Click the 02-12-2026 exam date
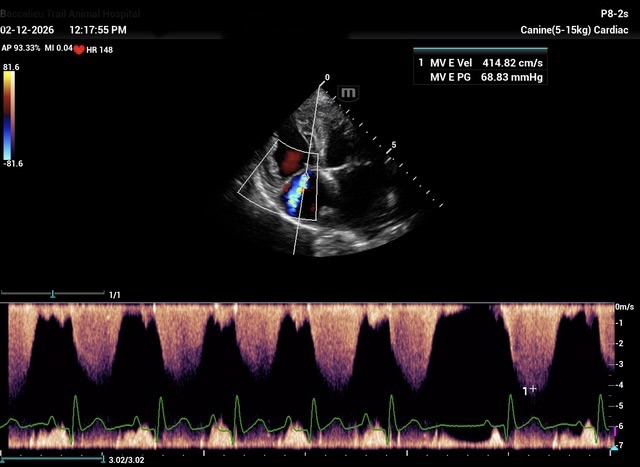The image size is (640, 467). (x=29, y=31)
